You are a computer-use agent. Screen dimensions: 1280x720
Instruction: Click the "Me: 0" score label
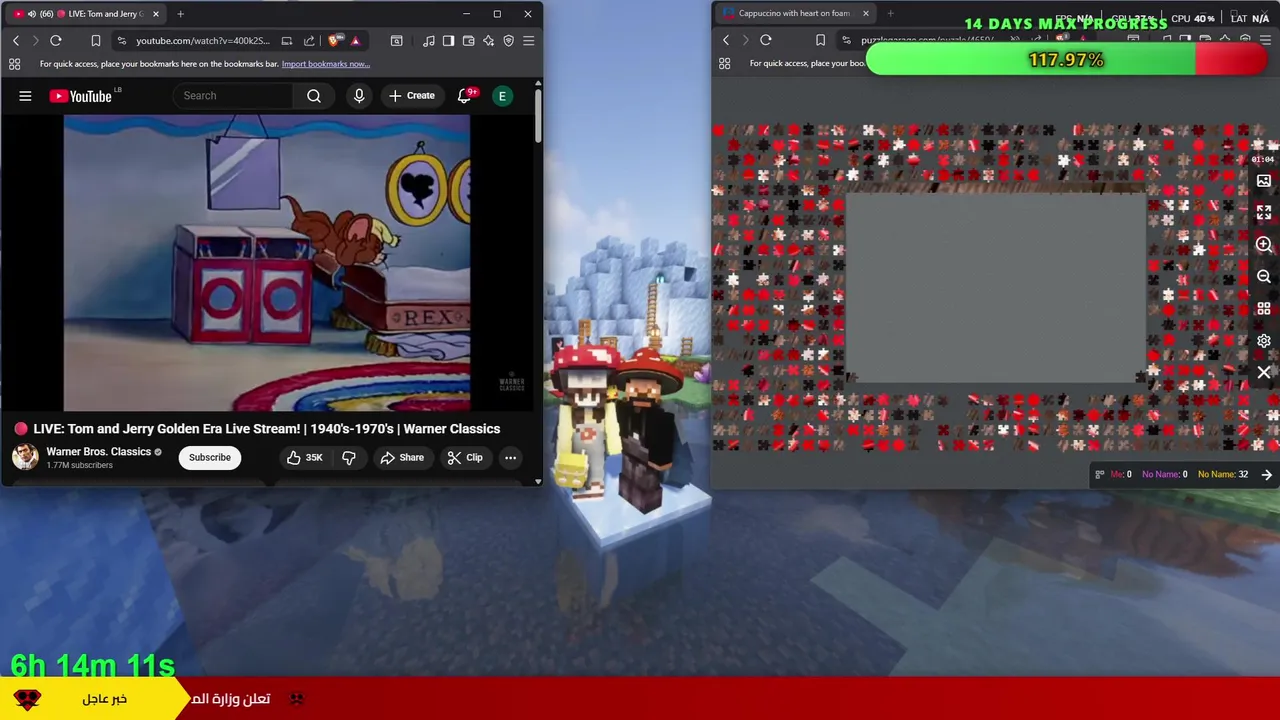point(1121,475)
